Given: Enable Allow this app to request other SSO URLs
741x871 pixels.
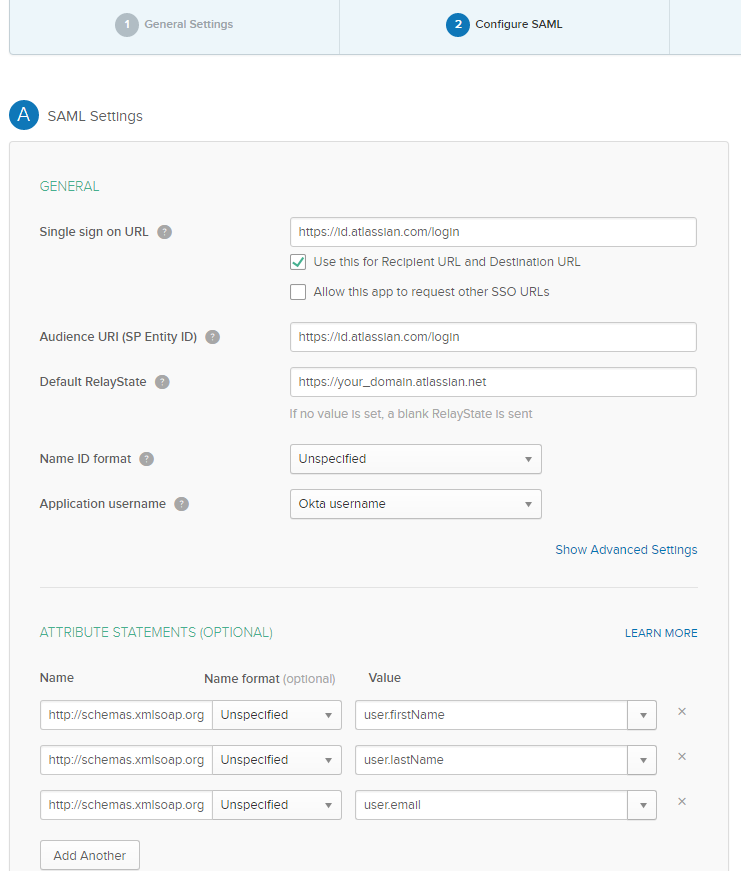Looking at the screenshot, I should click(298, 292).
